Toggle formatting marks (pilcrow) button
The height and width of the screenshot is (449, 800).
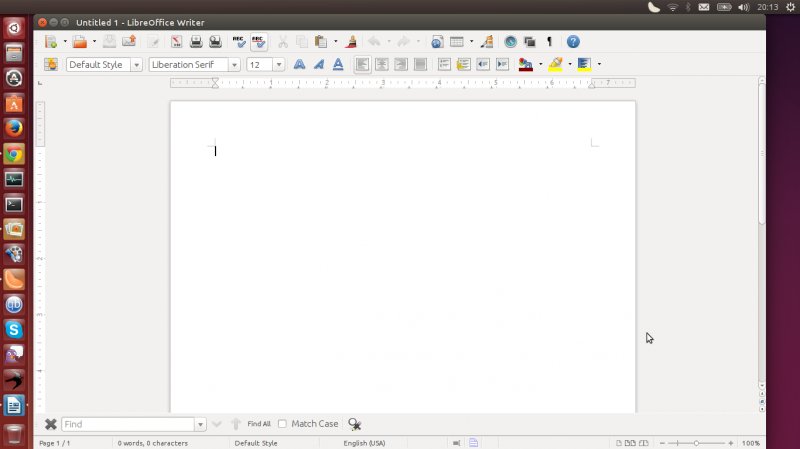(548, 42)
